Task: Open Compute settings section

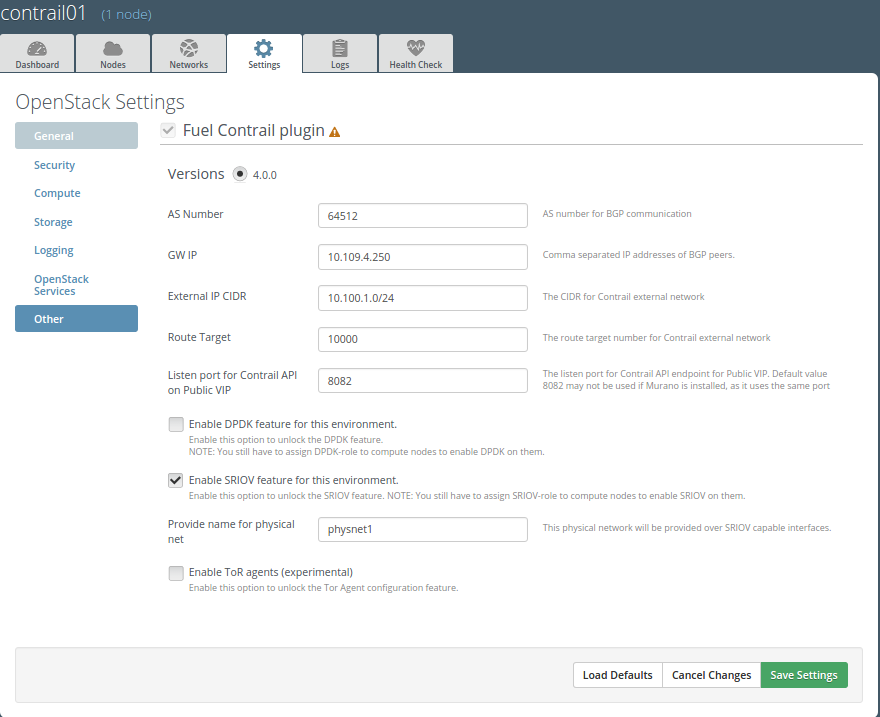Action: coord(57,193)
